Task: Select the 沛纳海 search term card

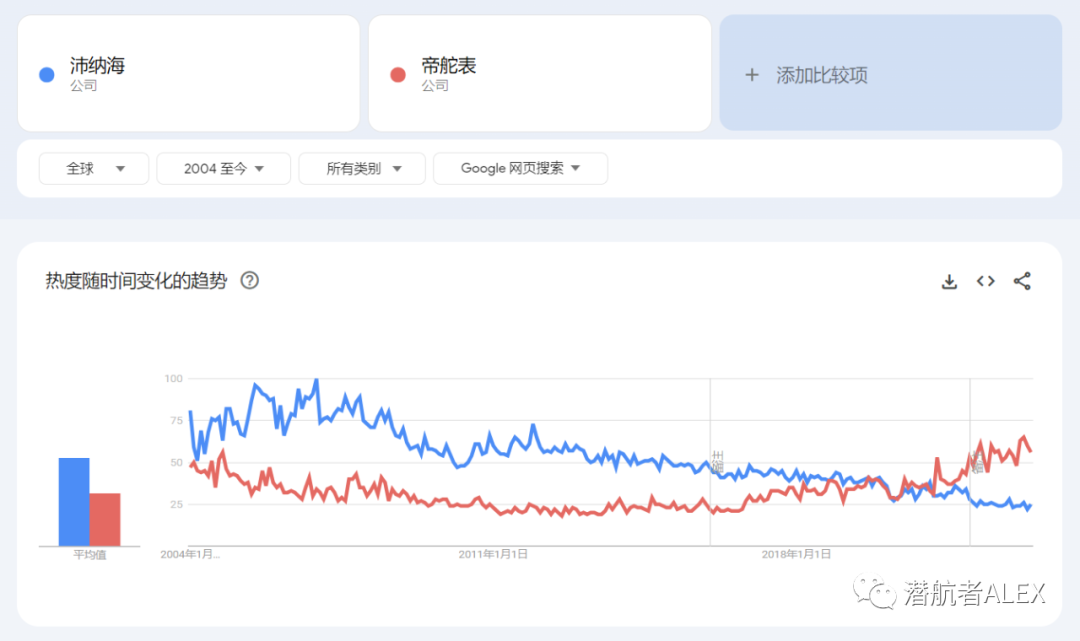Action: tap(188, 73)
